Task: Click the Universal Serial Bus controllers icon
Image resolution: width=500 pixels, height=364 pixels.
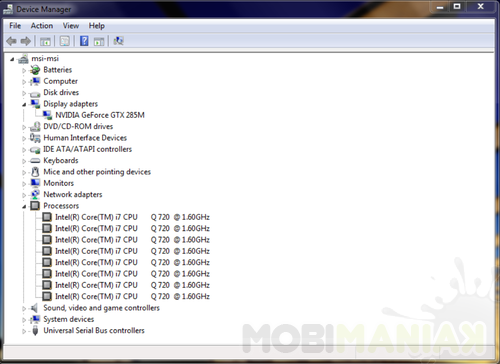Action: coord(35,331)
